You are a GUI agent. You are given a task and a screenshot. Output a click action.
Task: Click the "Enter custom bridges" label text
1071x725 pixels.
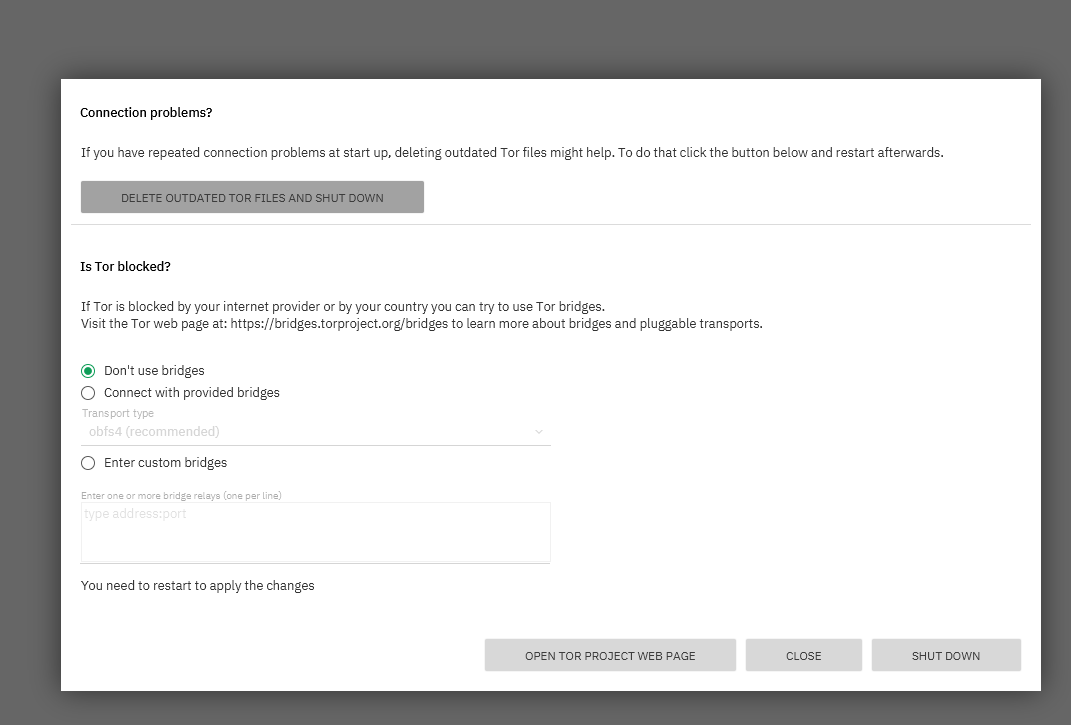[165, 463]
